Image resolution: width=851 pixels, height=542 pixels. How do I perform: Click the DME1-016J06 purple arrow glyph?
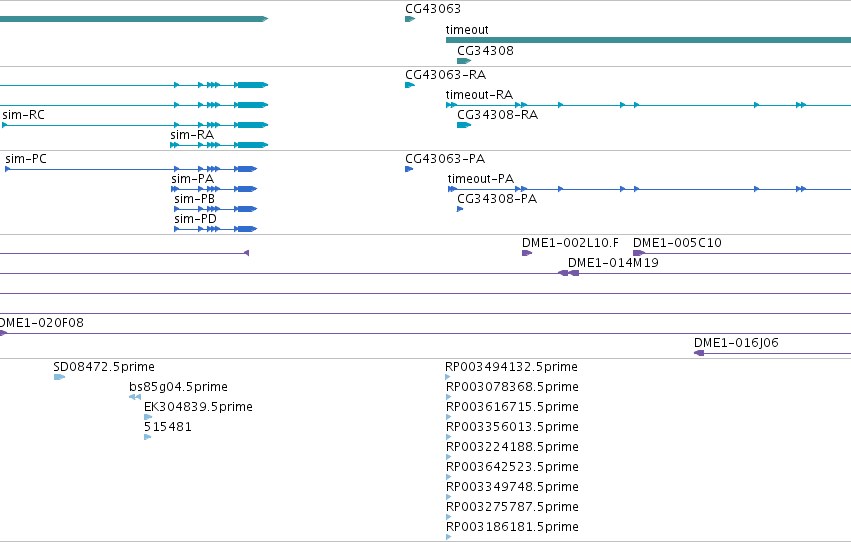tap(699, 353)
